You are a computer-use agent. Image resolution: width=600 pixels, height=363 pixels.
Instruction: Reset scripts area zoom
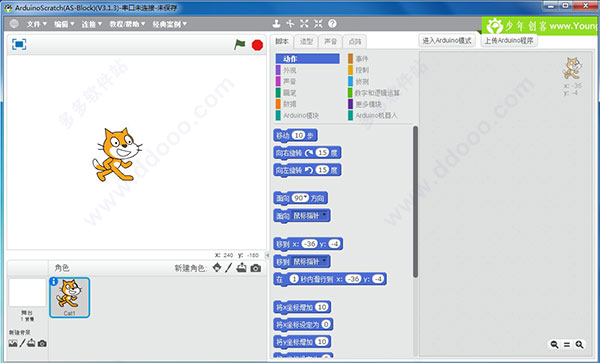(567, 344)
